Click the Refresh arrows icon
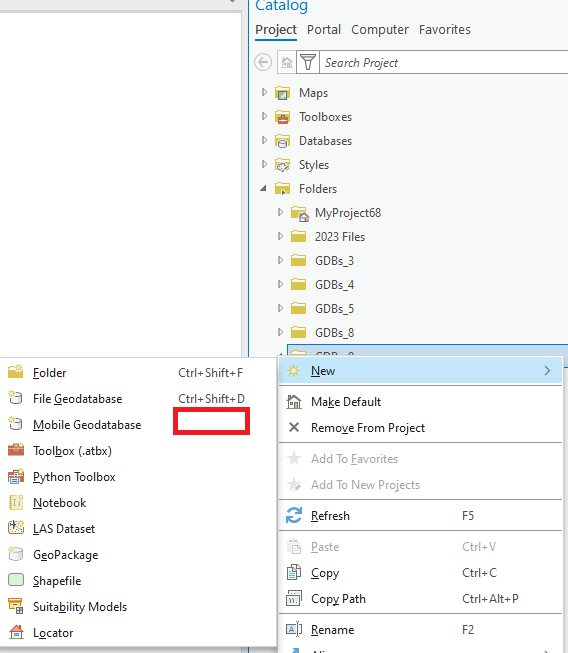The width and height of the screenshot is (568, 653). pos(294,516)
